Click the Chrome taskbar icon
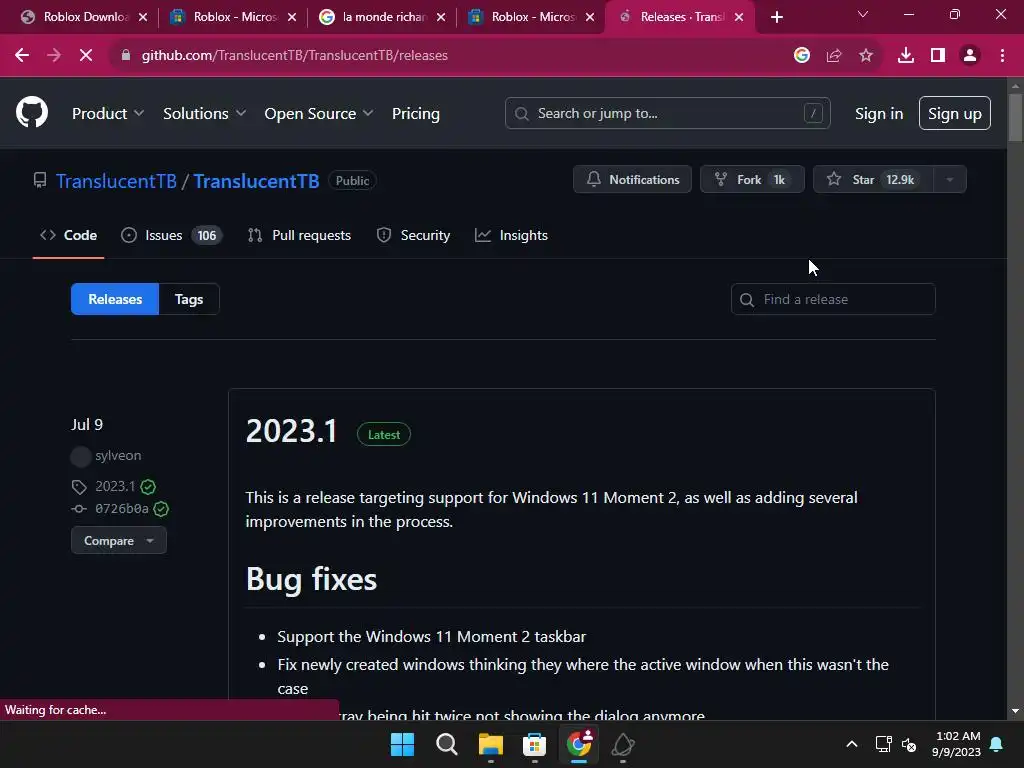Viewport: 1024px width, 768px height. 579,744
